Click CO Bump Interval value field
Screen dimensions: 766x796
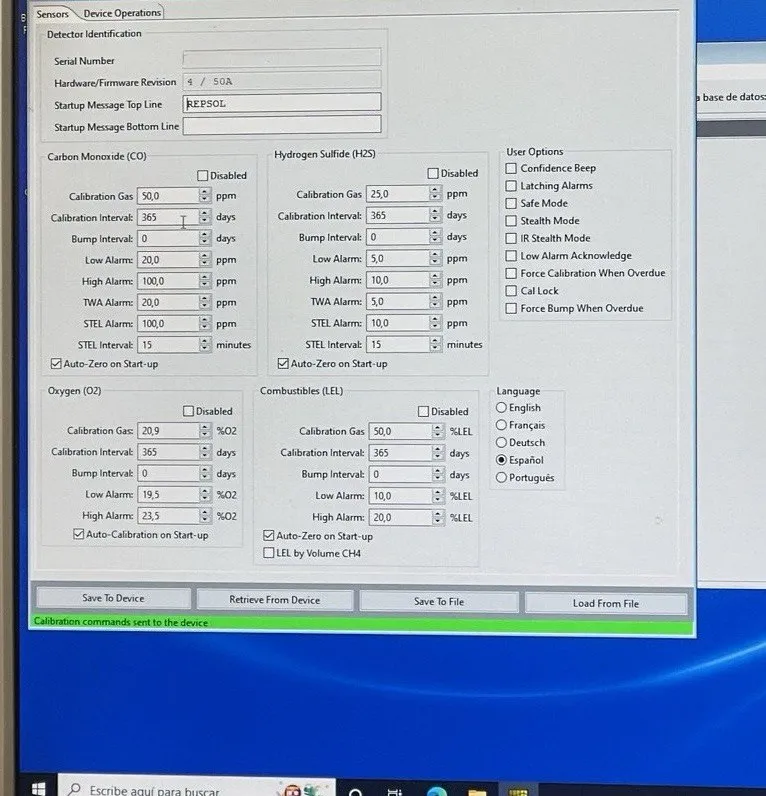tap(168, 238)
